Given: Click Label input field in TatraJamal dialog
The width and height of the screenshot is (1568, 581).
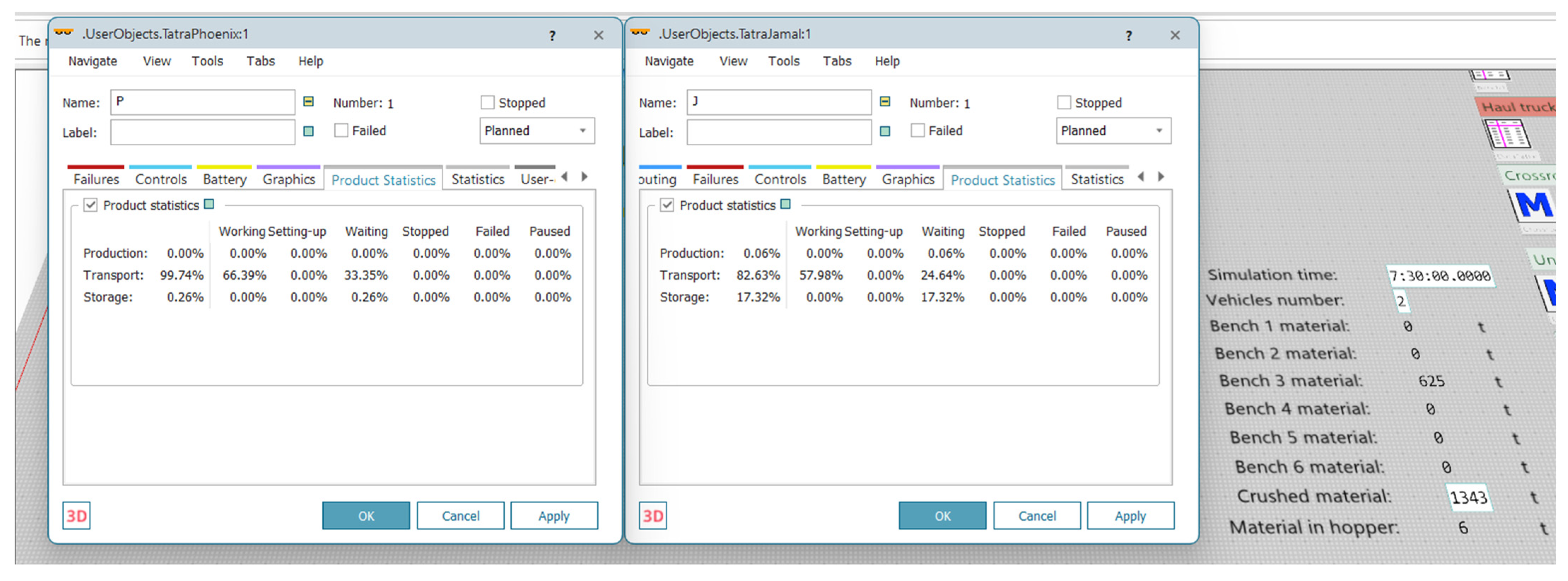Looking at the screenshot, I should [x=779, y=132].
